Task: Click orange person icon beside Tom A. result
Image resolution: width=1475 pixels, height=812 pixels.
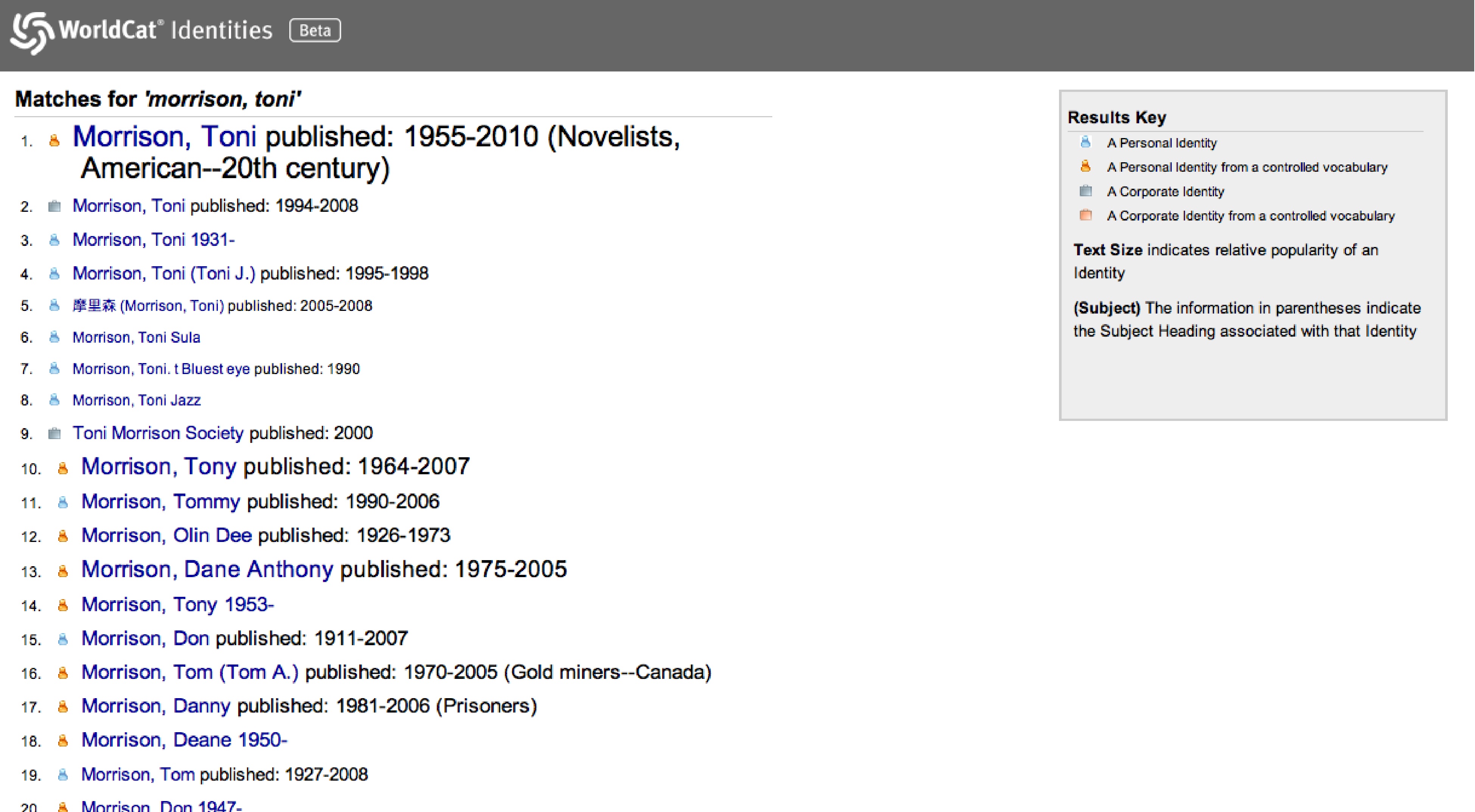Action: tap(63, 674)
